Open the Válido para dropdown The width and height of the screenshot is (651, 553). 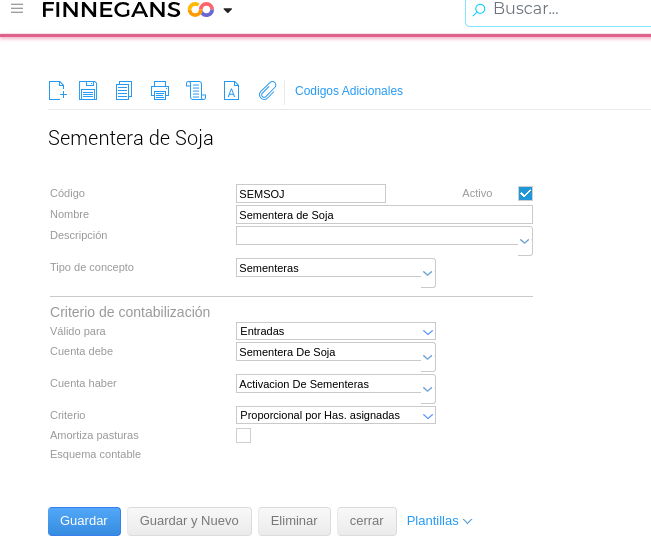[428, 331]
